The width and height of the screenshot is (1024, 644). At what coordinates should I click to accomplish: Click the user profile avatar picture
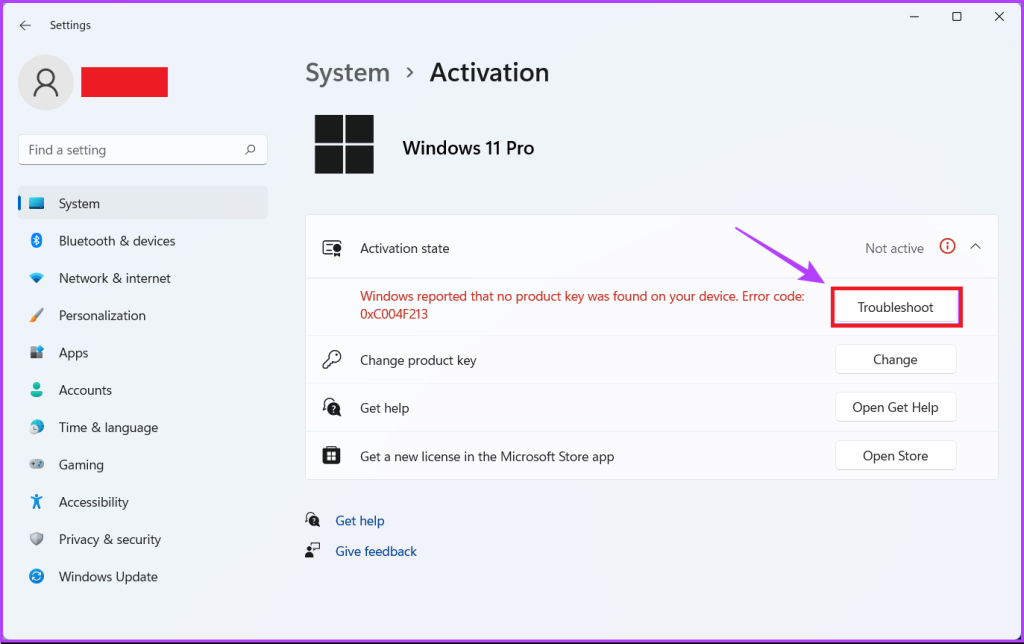pyautogui.click(x=45, y=83)
